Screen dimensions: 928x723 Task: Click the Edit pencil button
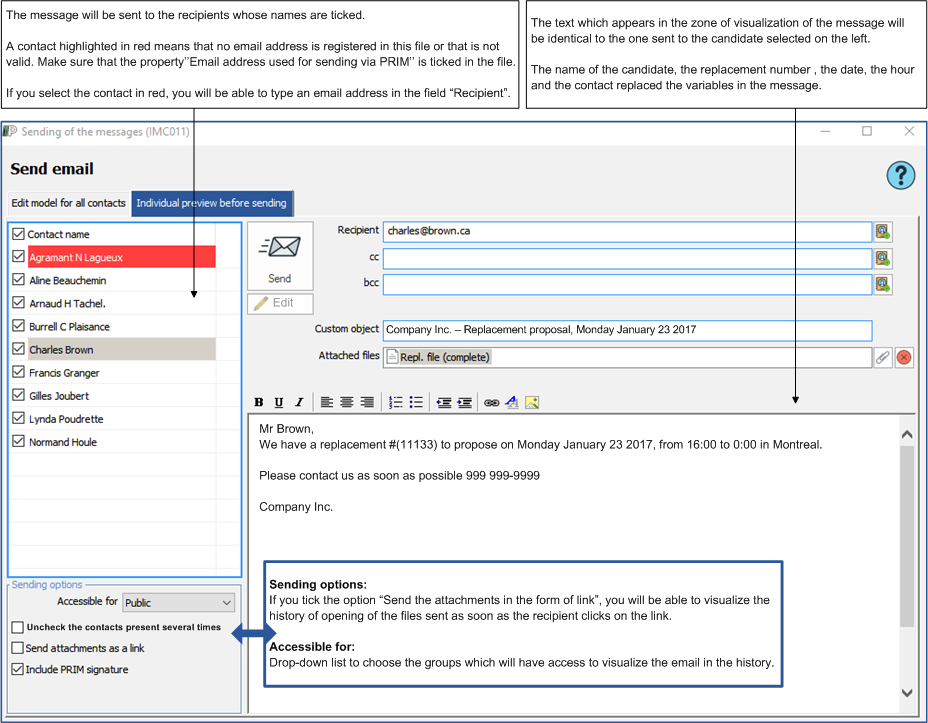(280, 303)
